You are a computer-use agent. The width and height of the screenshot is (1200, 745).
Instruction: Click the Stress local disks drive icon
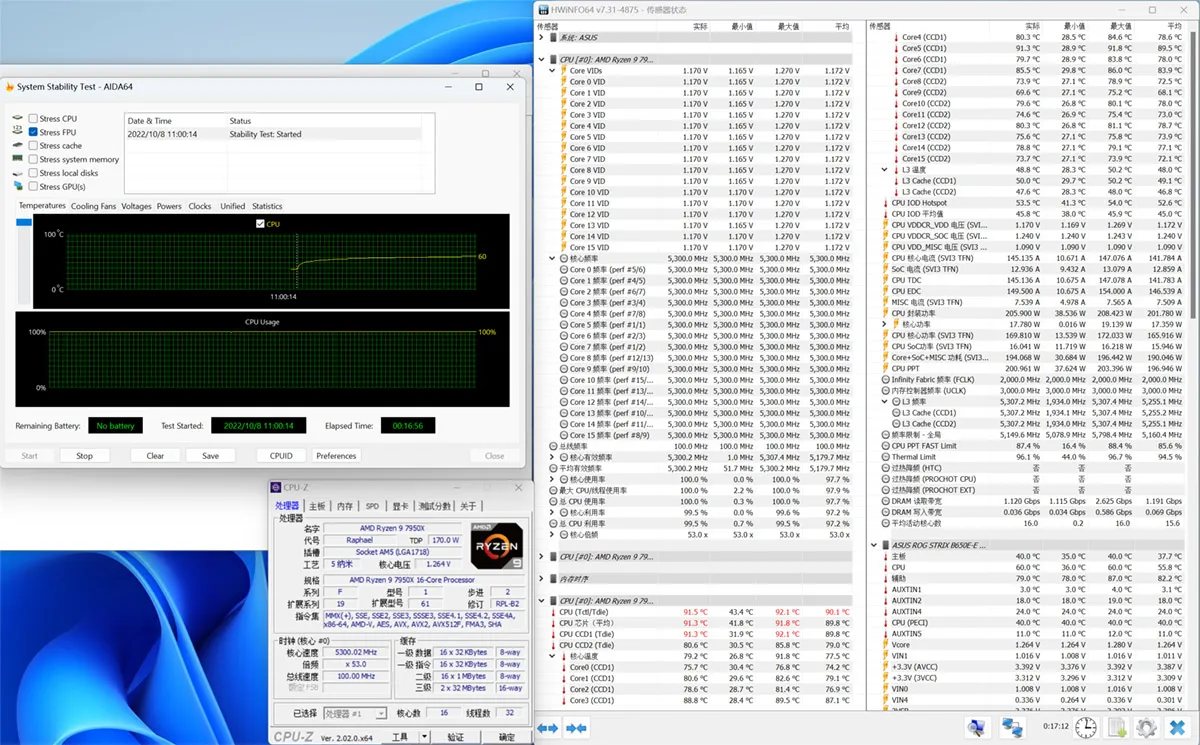pos(17,173)
